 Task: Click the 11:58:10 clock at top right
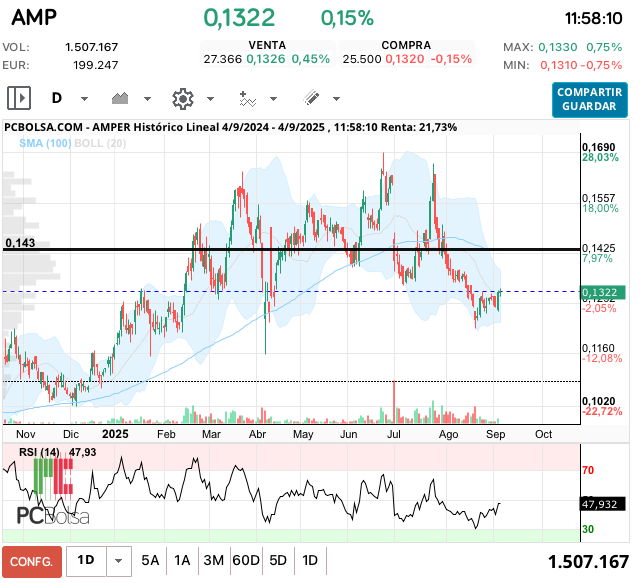point(593,18)
